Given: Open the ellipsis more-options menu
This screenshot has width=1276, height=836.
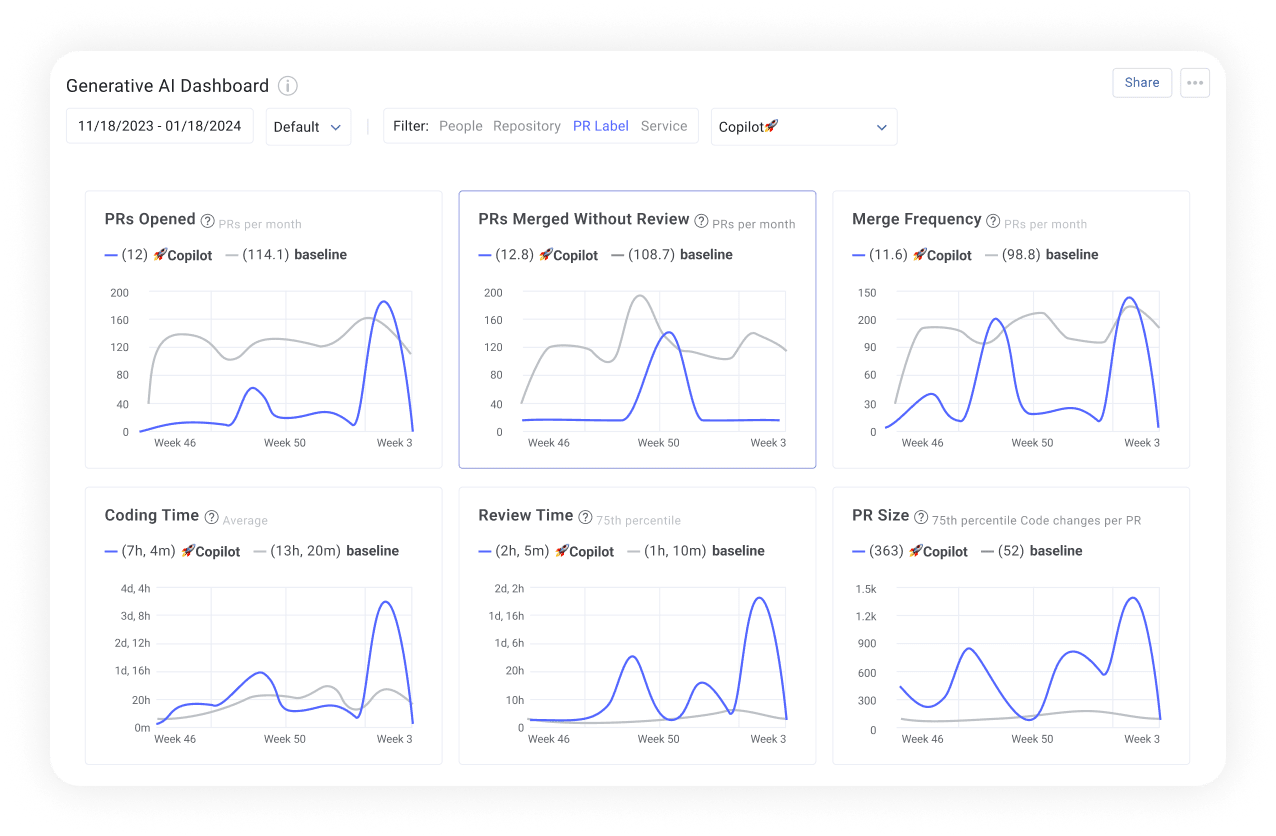Looking at the screenshot, I should tap(1195, 83).
